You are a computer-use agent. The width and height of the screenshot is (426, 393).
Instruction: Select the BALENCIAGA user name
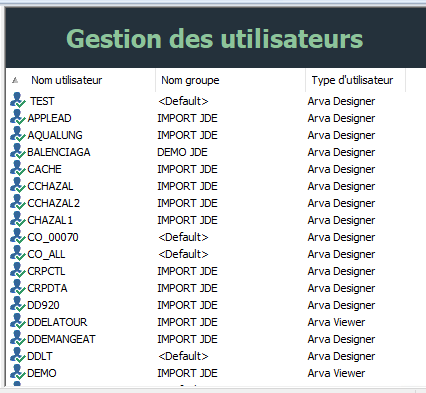(x=59, y=152)
